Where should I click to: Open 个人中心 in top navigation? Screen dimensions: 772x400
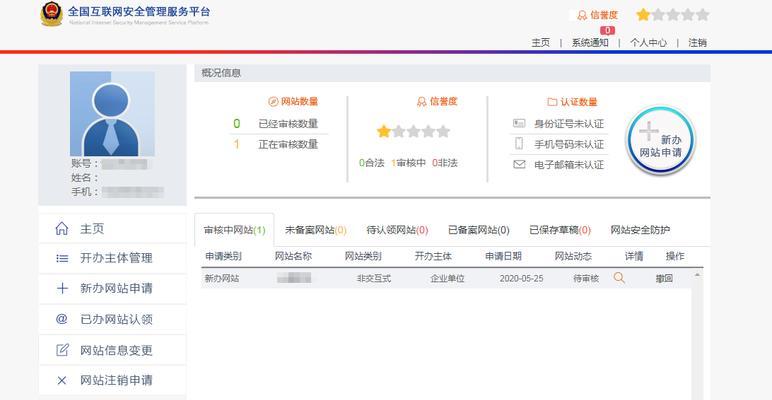648,43
